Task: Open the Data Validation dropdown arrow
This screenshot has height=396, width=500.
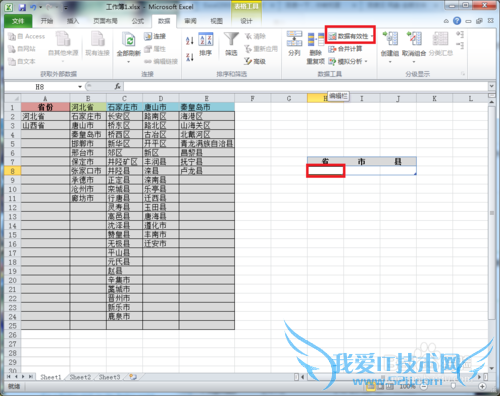Action: point(372,36)
